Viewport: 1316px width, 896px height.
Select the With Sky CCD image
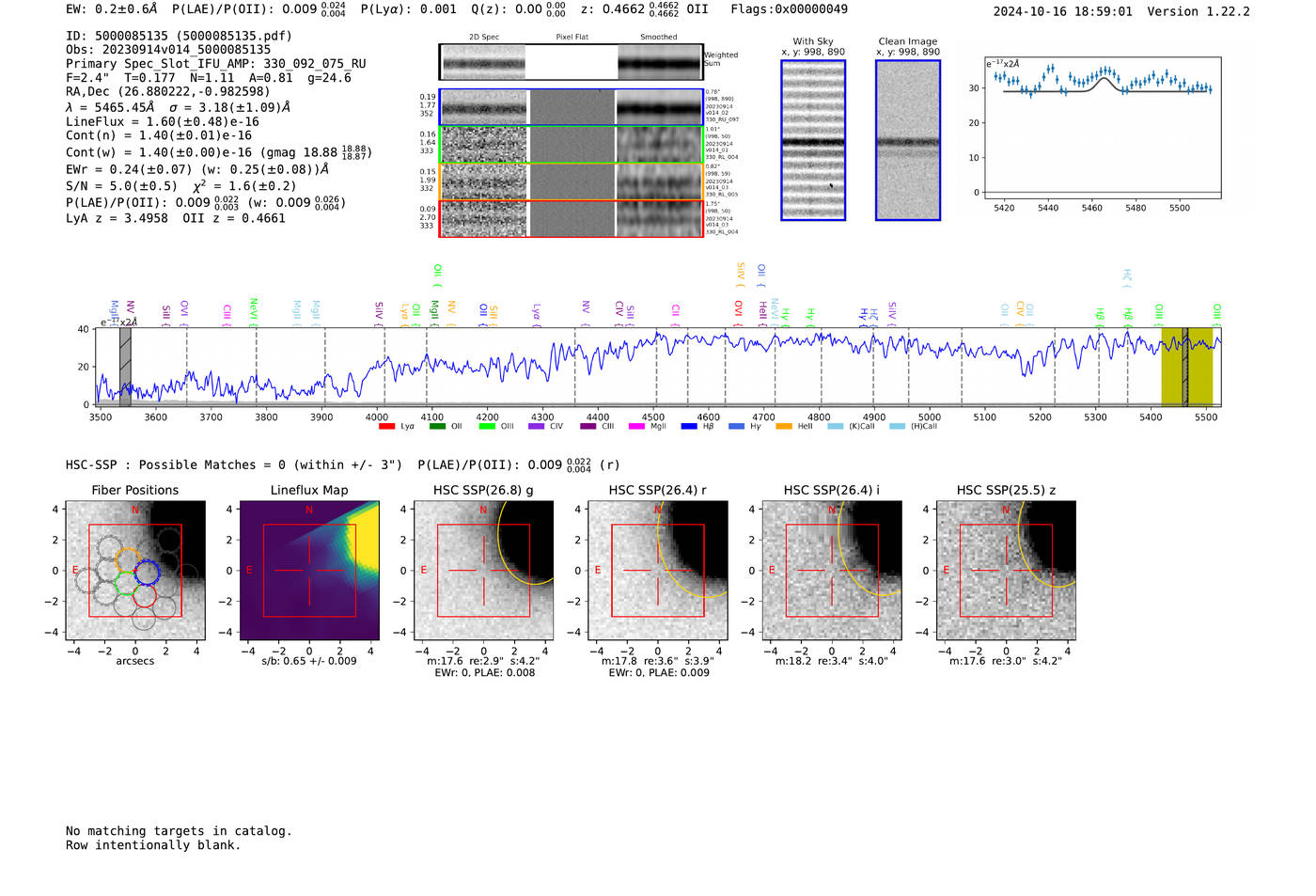[813, 140]
